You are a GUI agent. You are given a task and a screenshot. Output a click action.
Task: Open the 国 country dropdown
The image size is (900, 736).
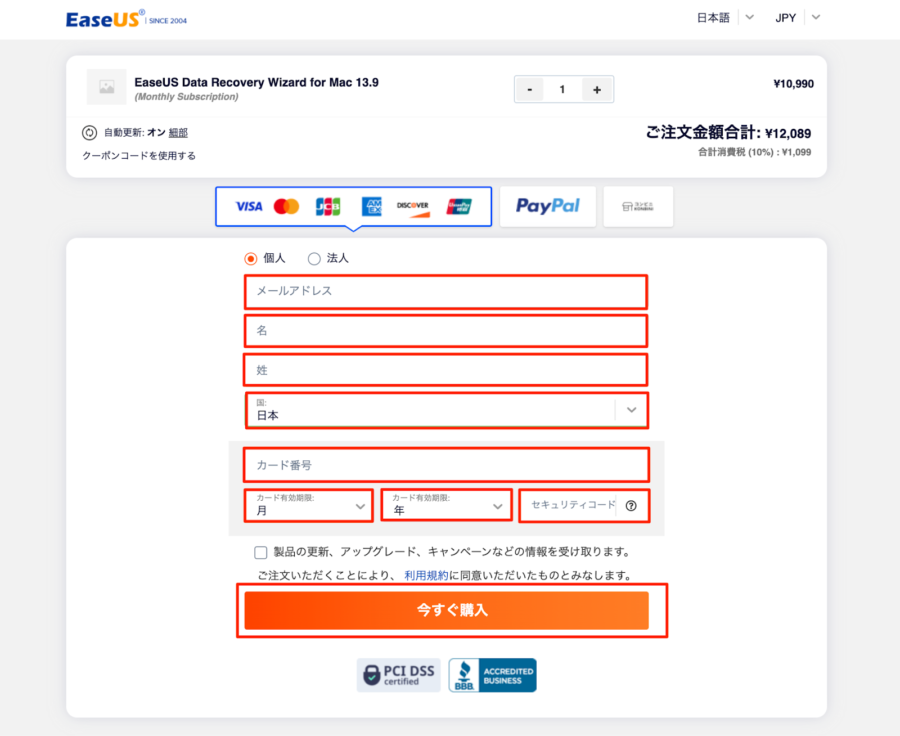point(447,410)
